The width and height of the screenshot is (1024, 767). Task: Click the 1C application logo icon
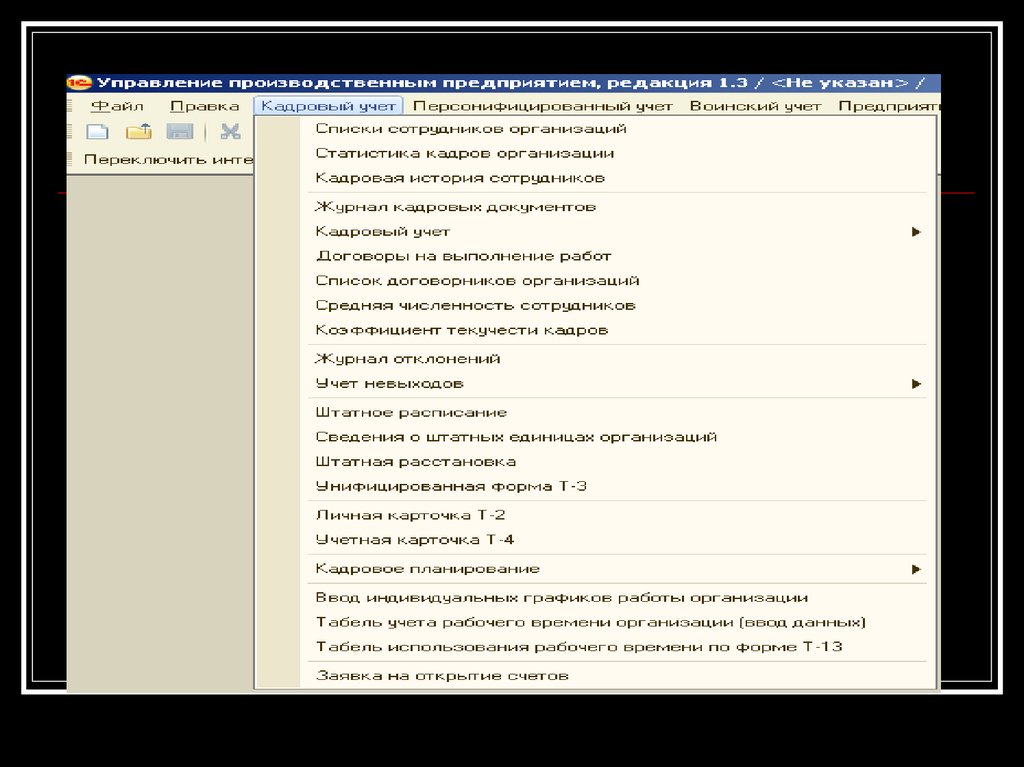[80, 83]
